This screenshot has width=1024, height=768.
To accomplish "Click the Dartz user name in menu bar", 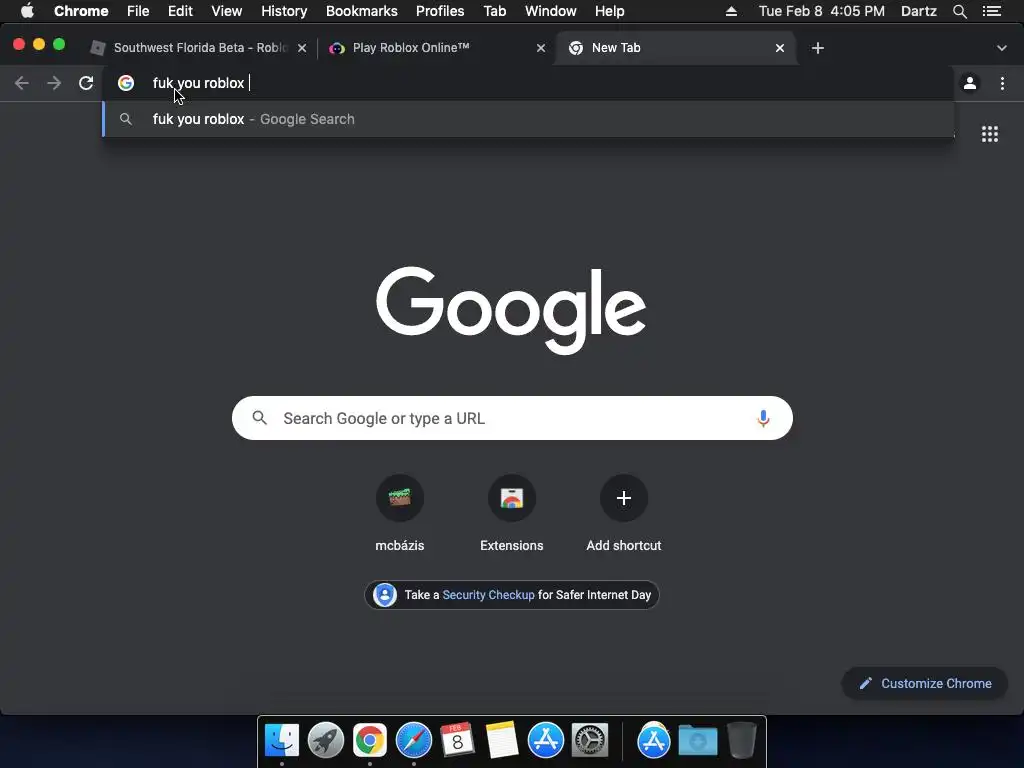I will (918, 11).
